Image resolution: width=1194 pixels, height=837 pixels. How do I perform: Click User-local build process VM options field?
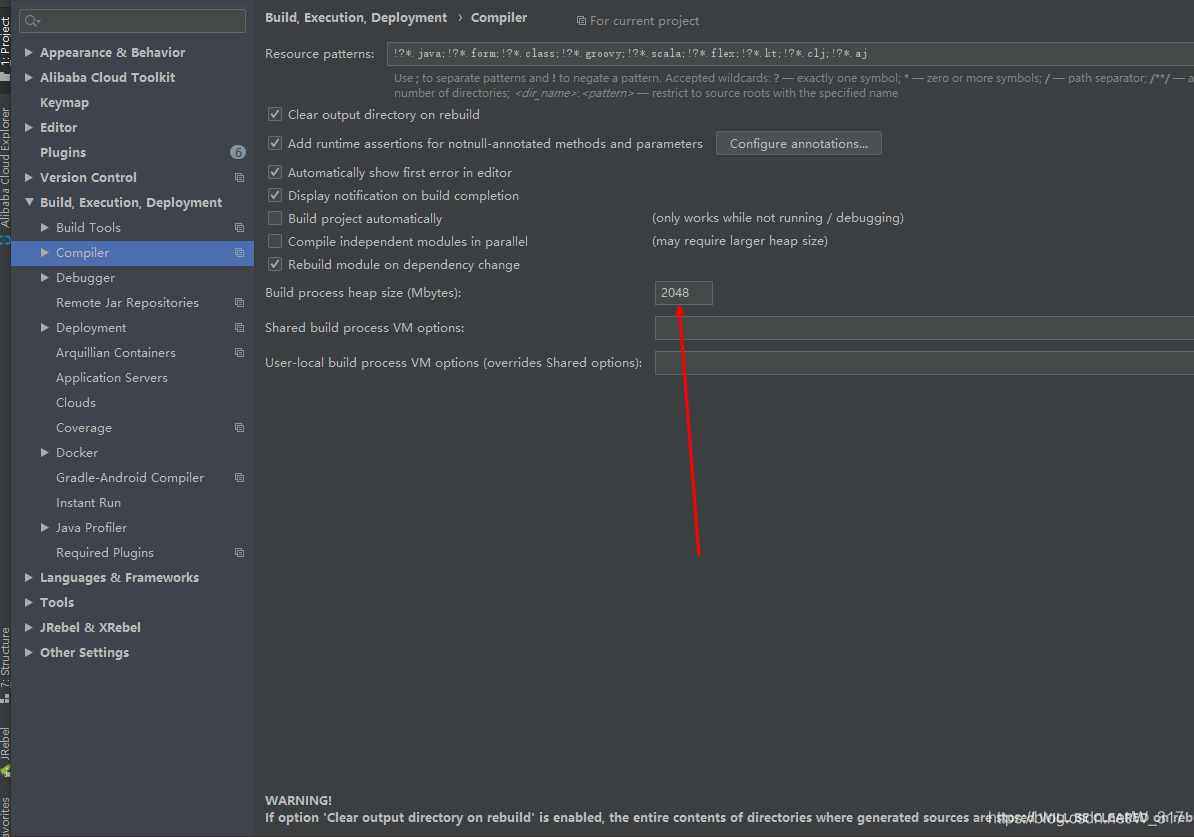[924, 363]
